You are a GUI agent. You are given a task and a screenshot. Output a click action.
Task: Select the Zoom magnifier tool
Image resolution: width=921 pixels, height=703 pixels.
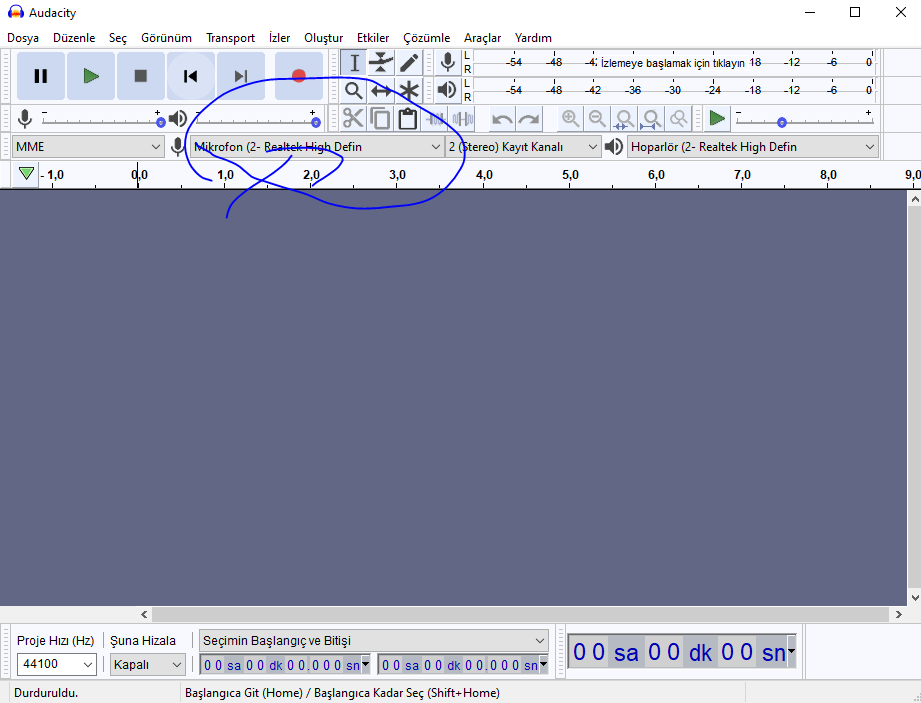[354, 90]
